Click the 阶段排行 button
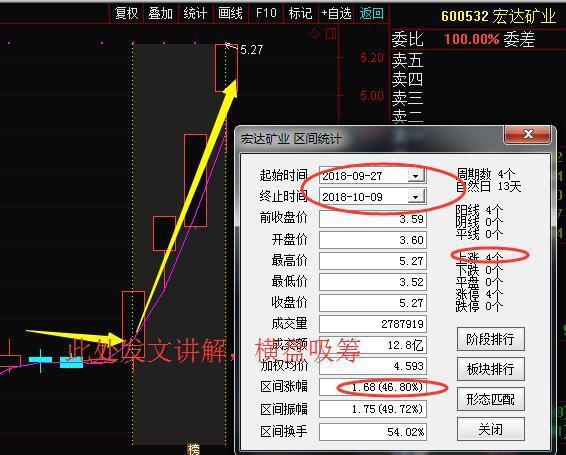 (491, 339)
